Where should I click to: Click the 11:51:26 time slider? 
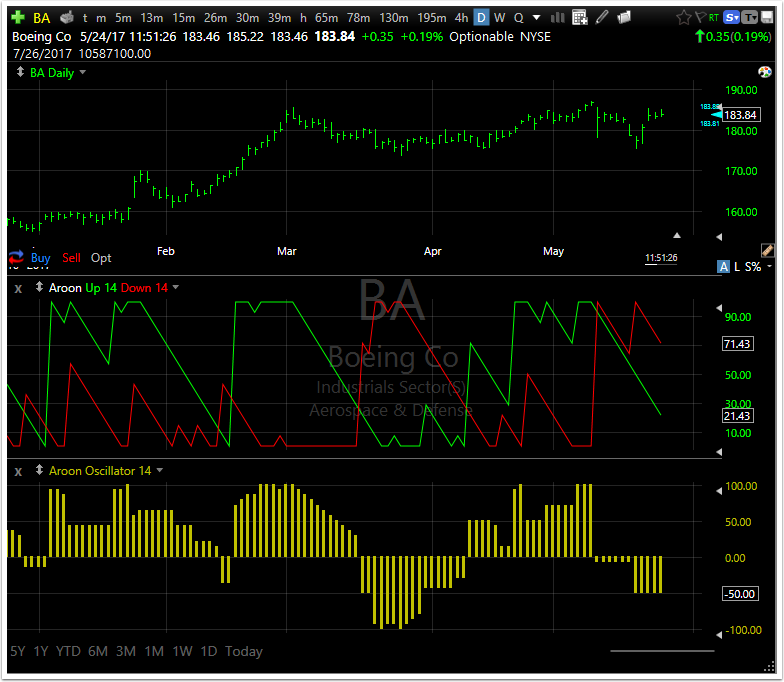click(x=661, y=258)
